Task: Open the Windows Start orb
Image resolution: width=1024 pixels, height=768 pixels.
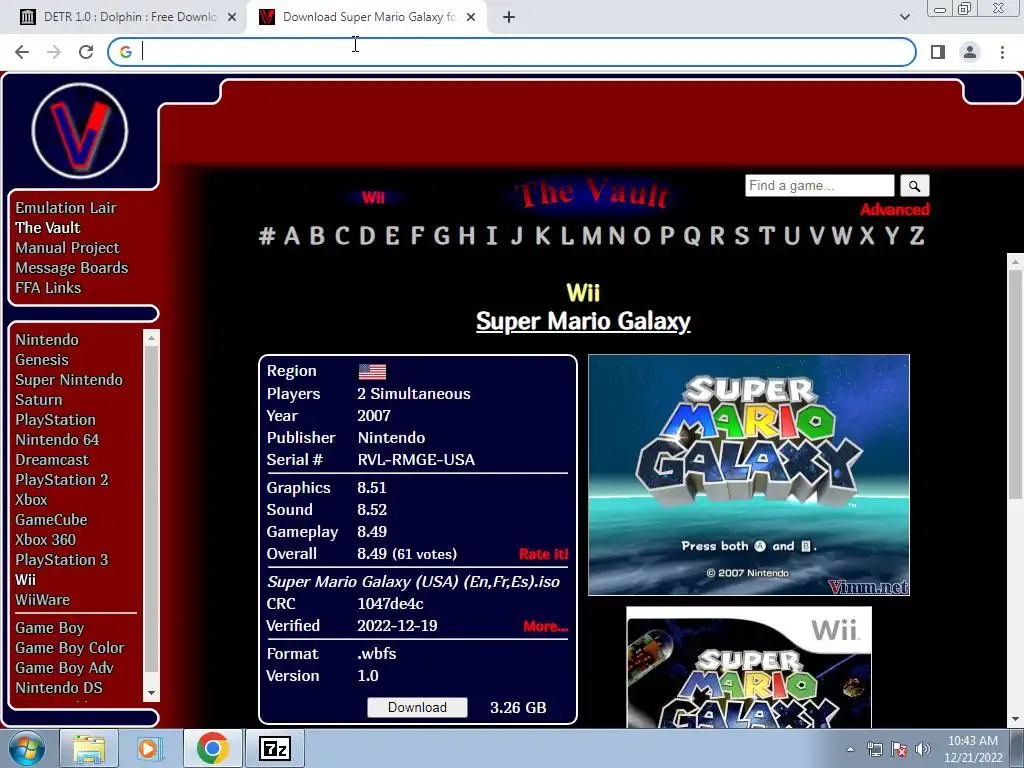Action: pyautogui.click(x=27, y=748)
